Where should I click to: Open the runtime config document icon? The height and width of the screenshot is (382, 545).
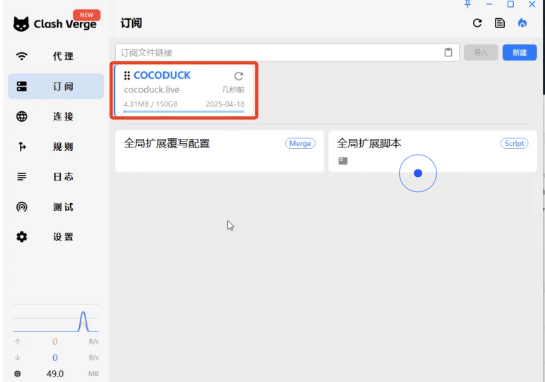tap(500, 23)
